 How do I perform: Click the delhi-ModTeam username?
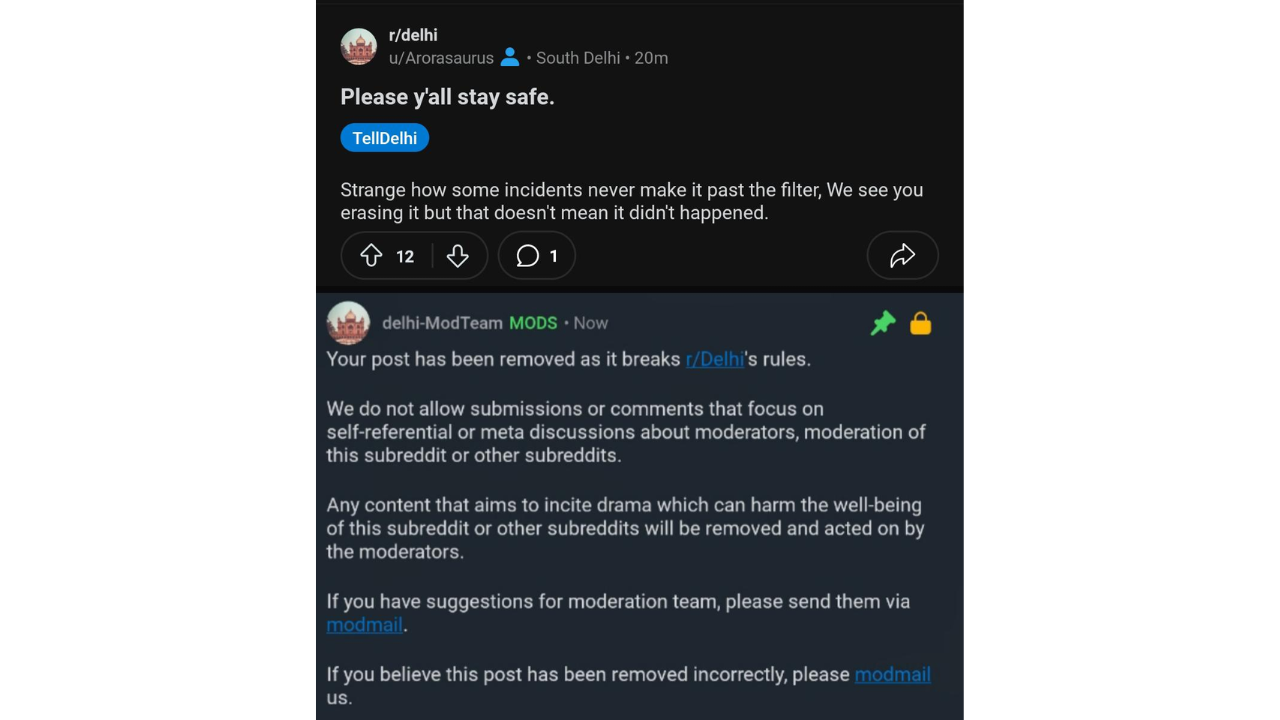[442, 323]
